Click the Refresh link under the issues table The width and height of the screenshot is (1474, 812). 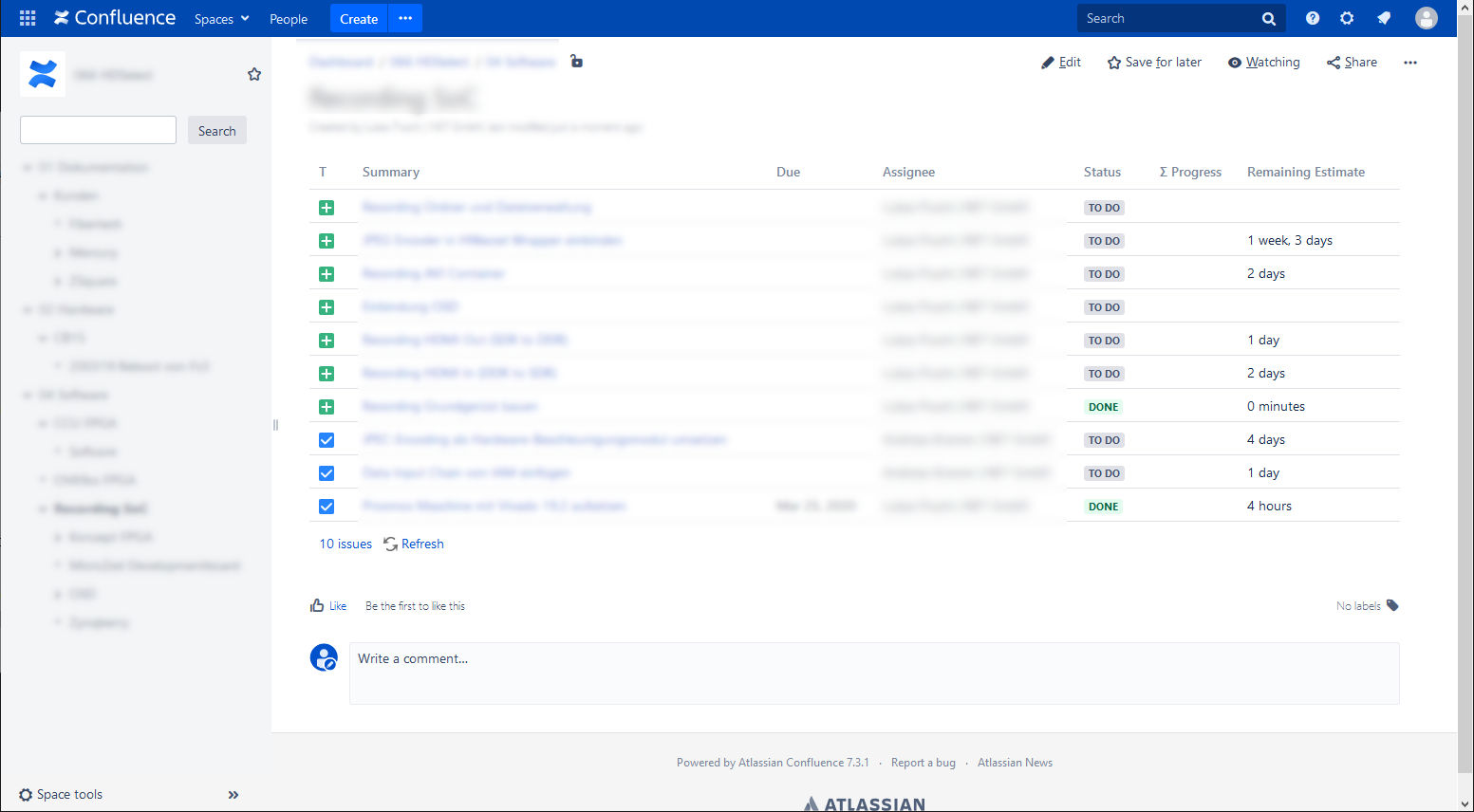click(x=422, y=544)
